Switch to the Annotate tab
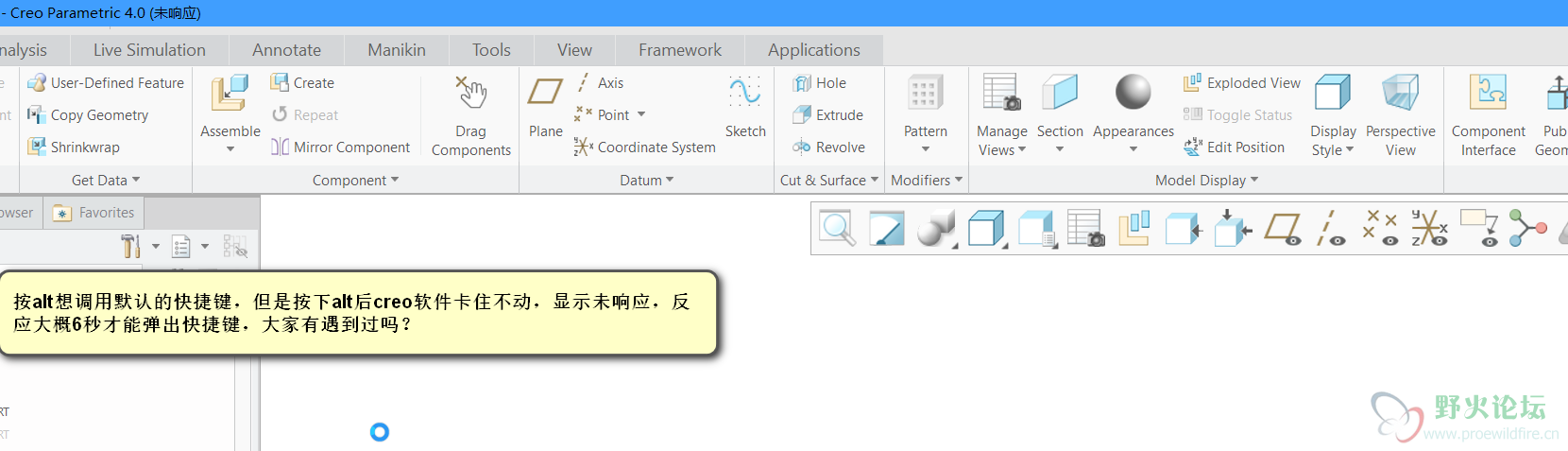The image size is (1568, 451). (286, 50)
